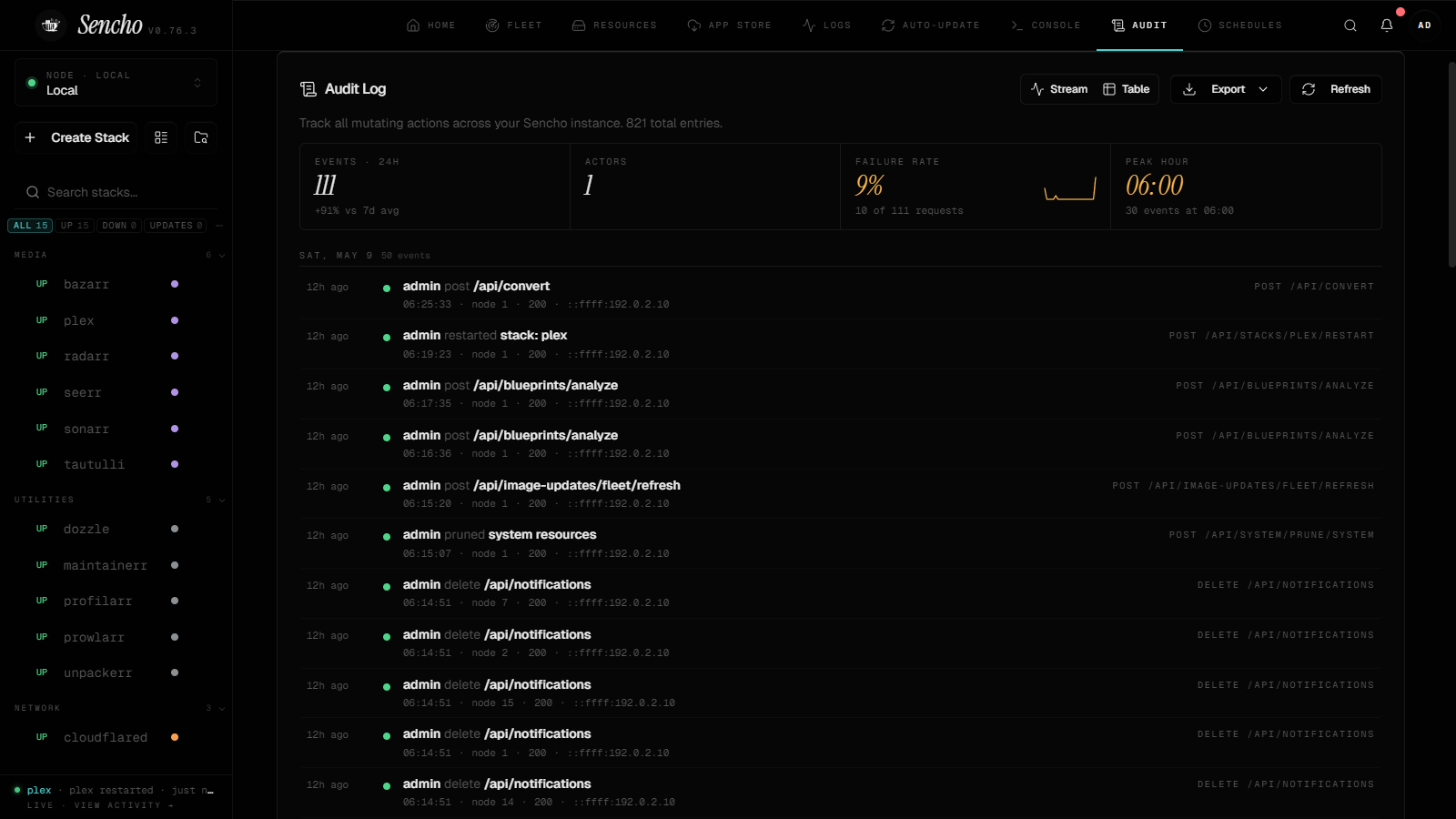Click the Actors stat card
The image size is (1456, 819).
click(705, 186)
